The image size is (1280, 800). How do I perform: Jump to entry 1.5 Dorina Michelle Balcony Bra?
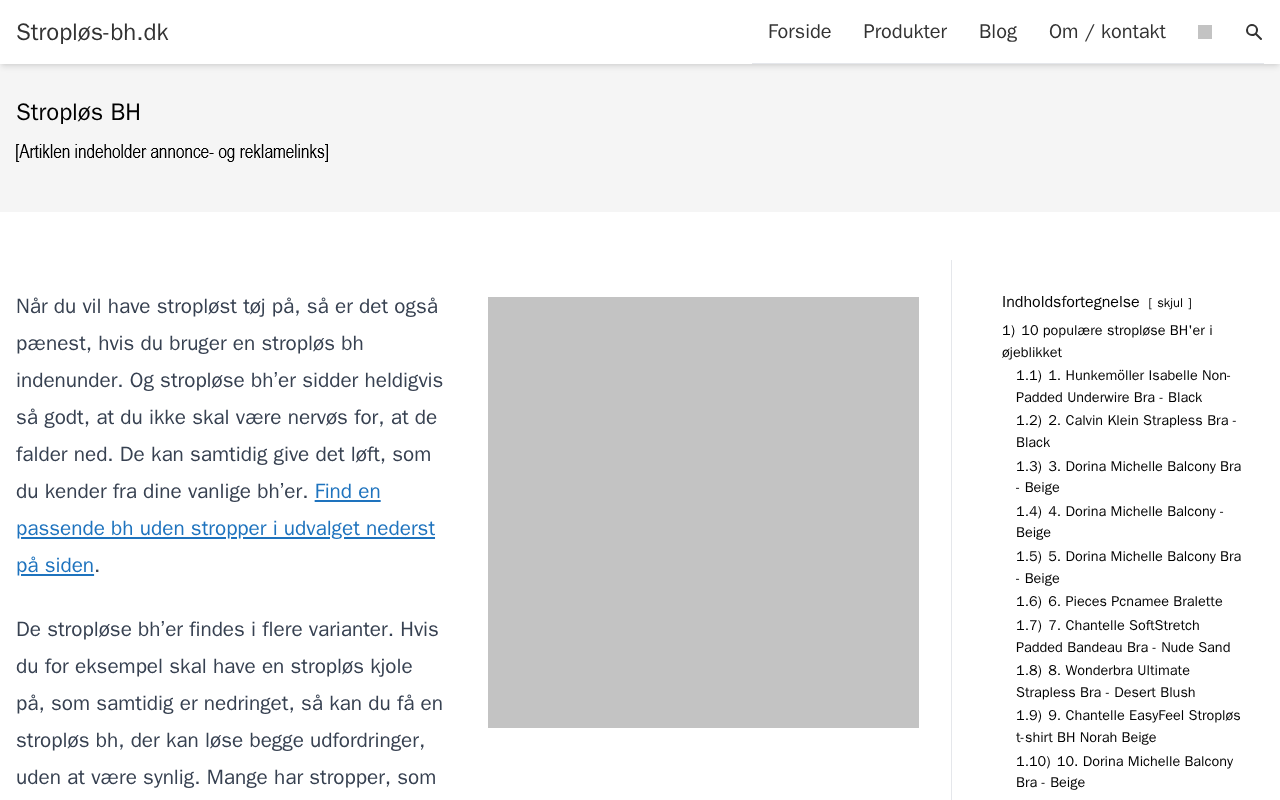[1128, 567]
